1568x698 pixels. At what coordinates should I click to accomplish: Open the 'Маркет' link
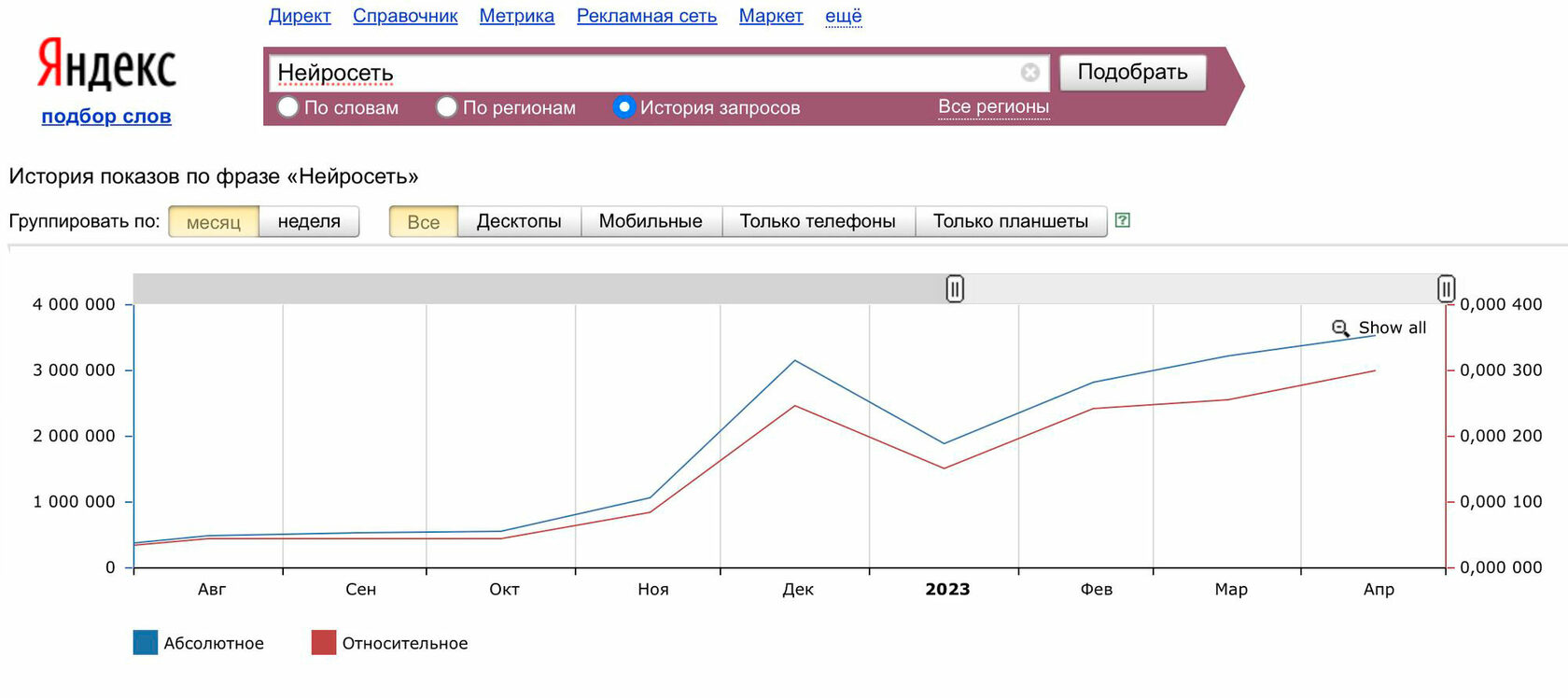tap(771, 16)
